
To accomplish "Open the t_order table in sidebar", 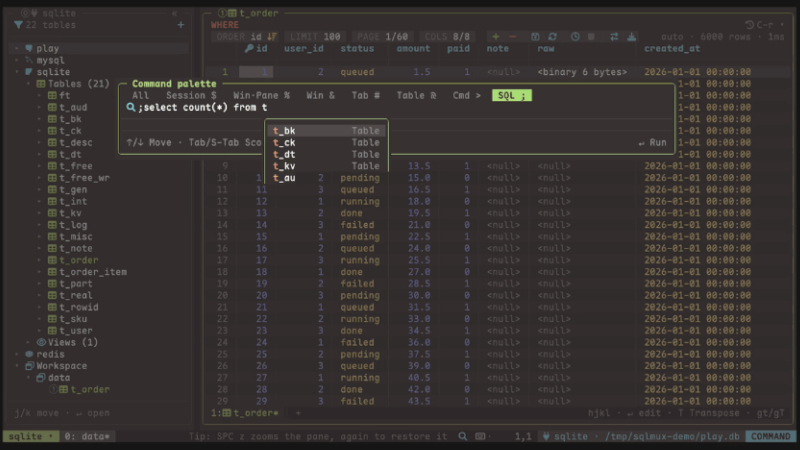I will tap(78, 260).
